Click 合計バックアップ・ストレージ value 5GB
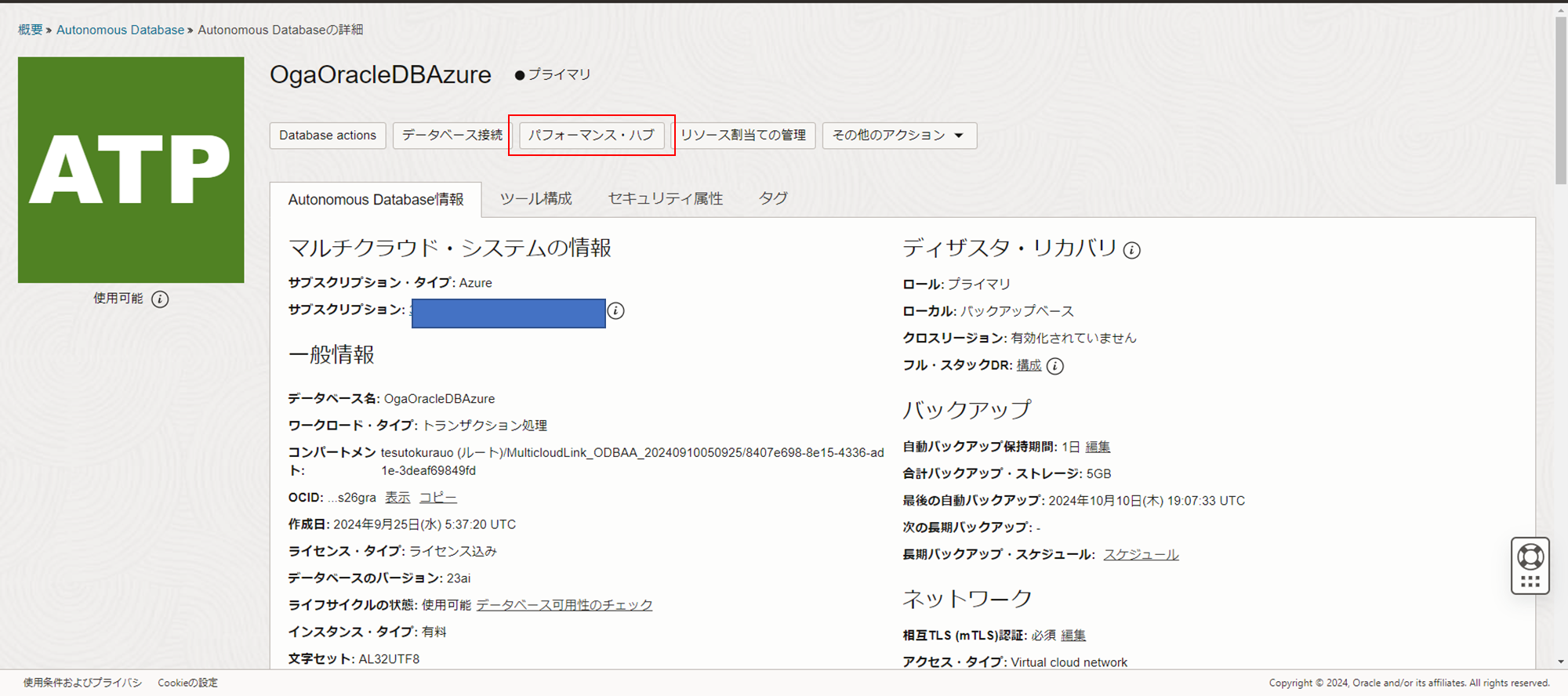The image size is (1568, 696). (1098, 474)
